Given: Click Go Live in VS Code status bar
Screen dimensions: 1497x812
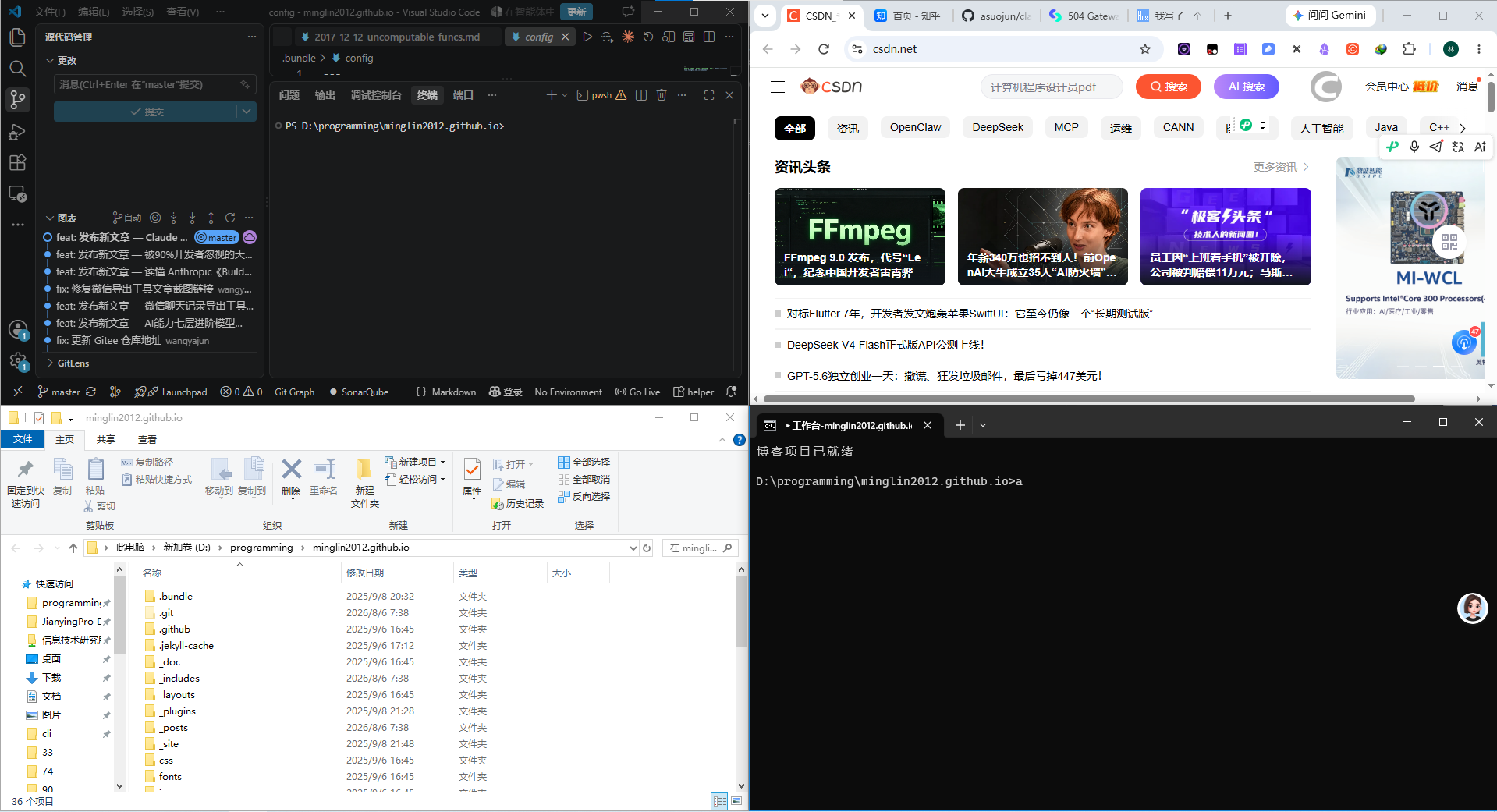Looking at the screenshot, I should 637,392.
